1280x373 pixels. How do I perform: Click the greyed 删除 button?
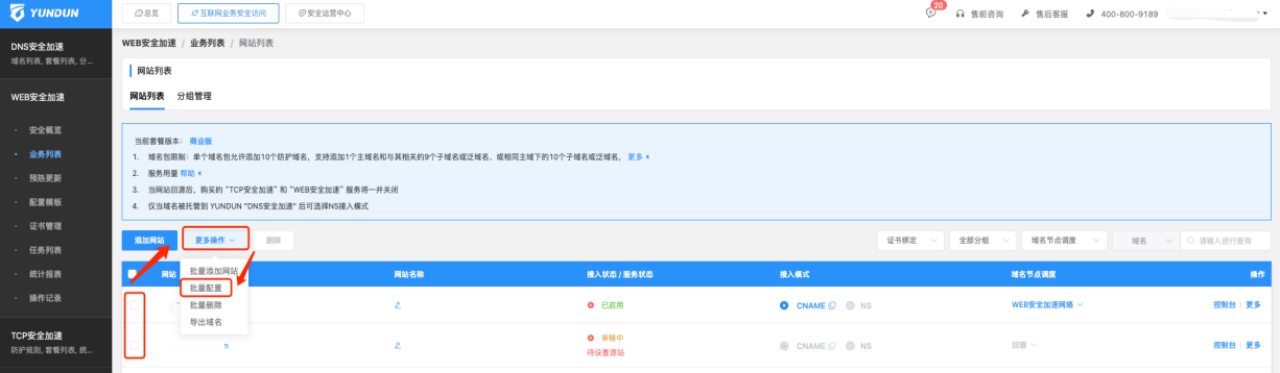(274, 240)
